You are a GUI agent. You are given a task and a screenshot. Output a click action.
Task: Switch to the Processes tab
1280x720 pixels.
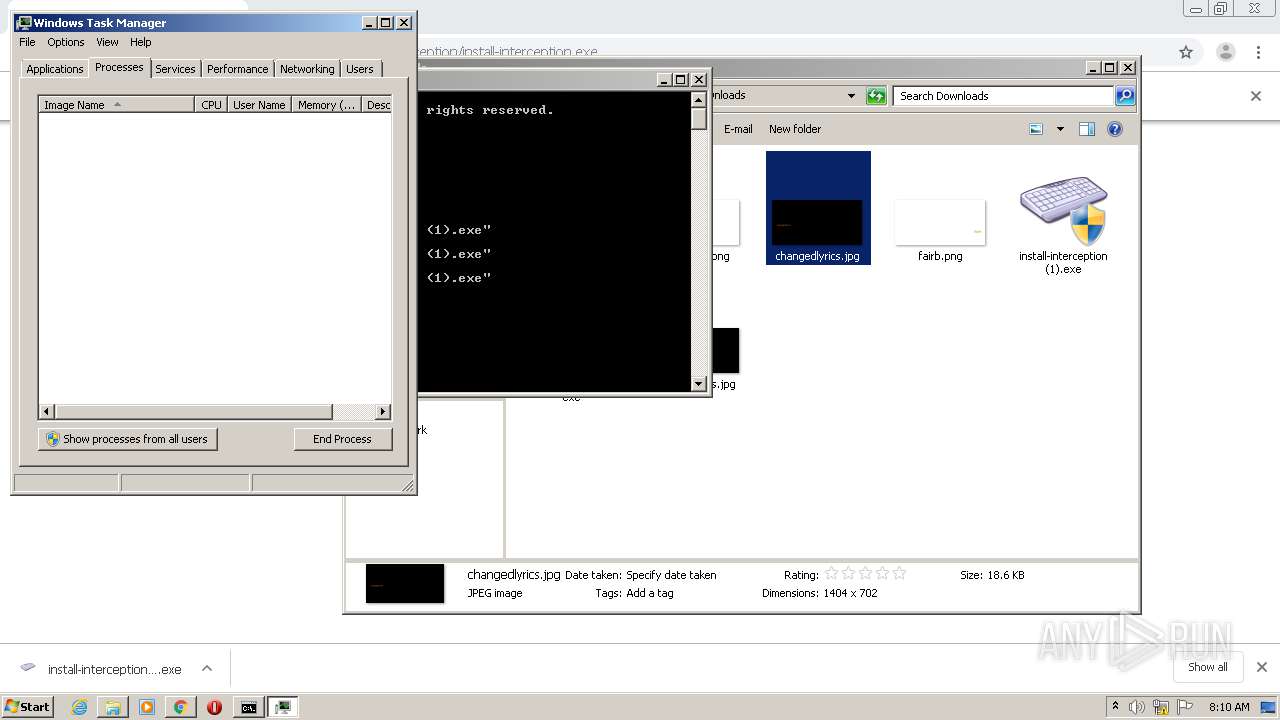[x=119, y=67]
